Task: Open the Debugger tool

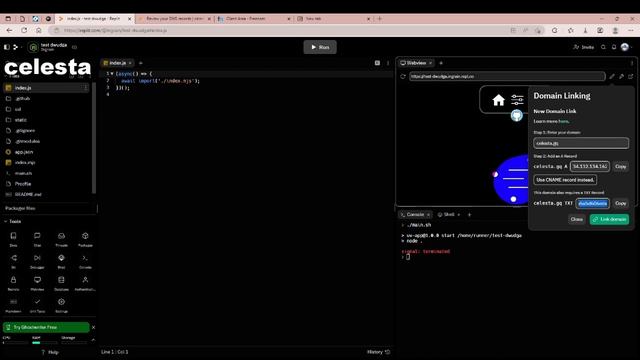Action: [x=37, y=261]
